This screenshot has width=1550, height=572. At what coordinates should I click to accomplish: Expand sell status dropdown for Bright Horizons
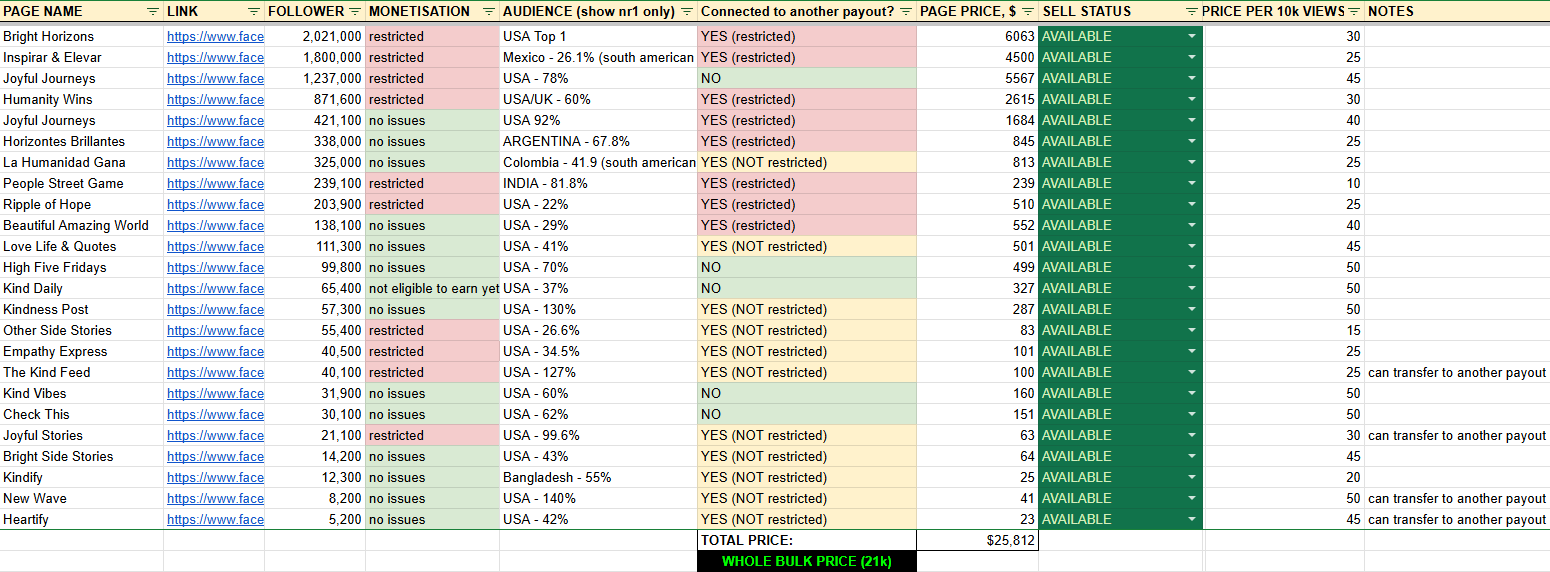click(x=1191, y=36)
